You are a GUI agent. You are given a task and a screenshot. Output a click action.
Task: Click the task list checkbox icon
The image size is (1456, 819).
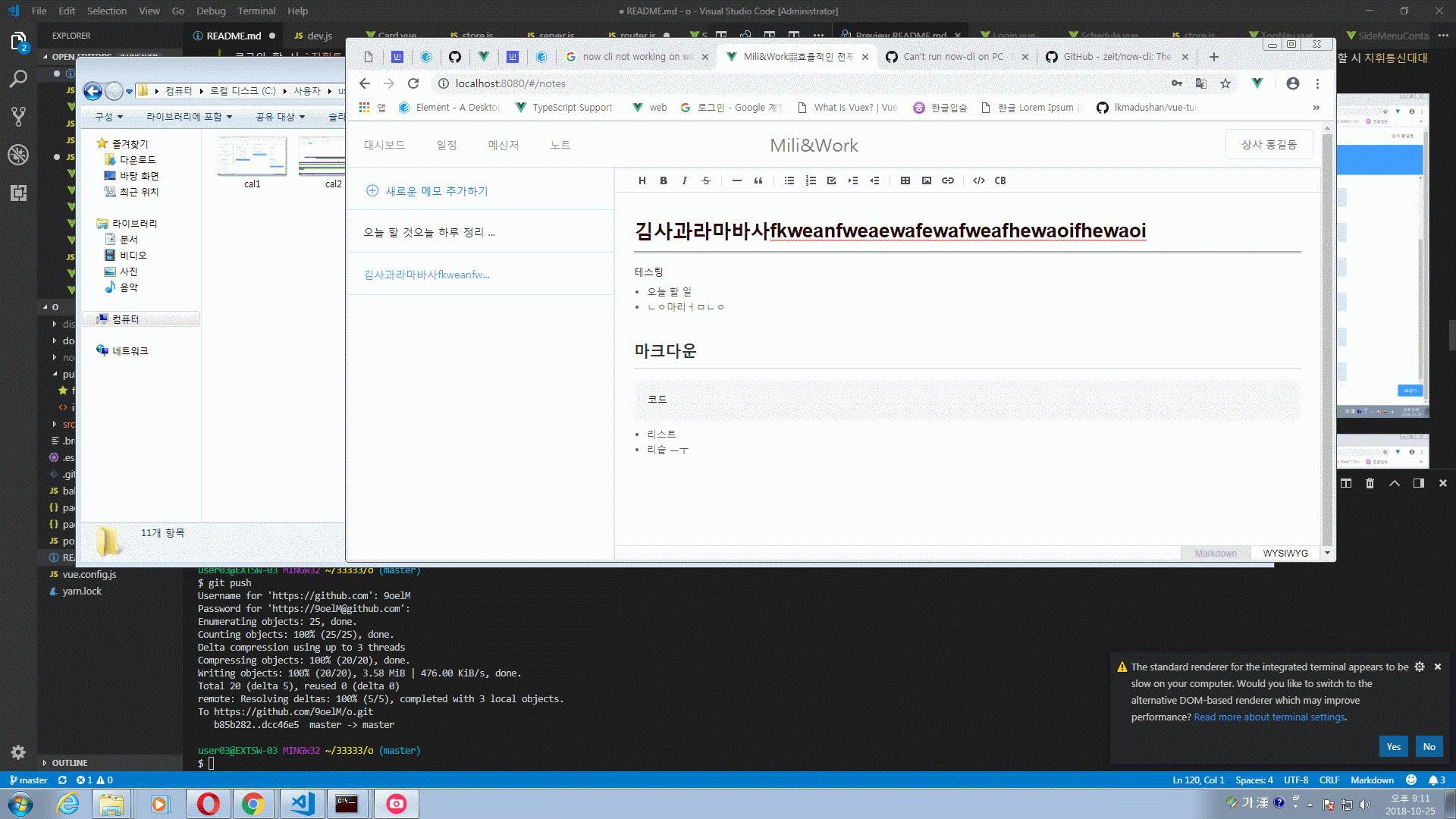[x=832, y=180]
